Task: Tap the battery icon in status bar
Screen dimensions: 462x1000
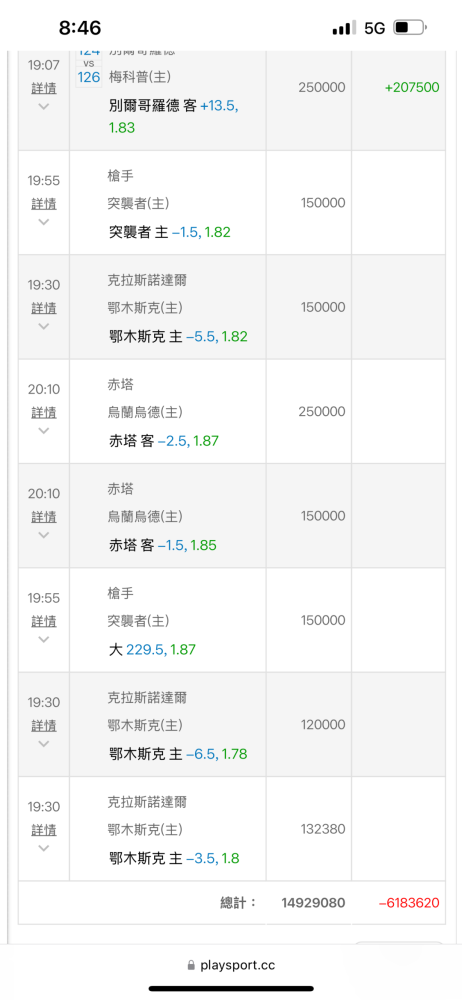Action: click(410, 28)
